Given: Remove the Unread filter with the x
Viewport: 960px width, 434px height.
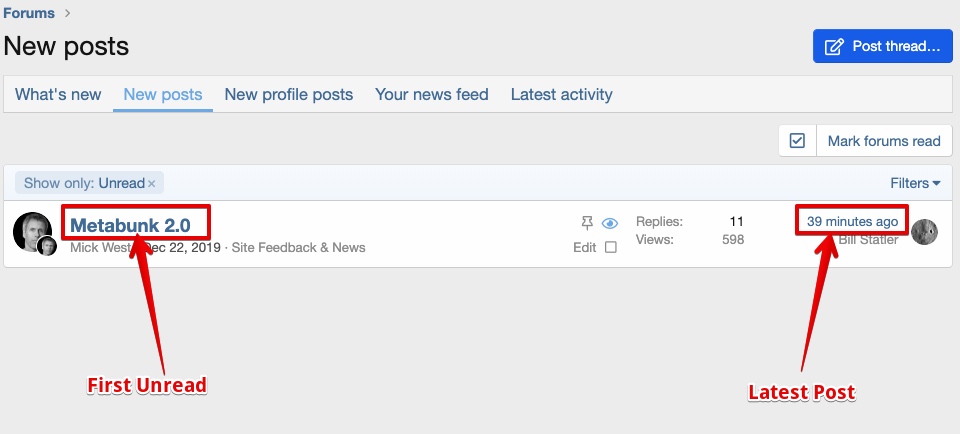Looking at the screenshot, I should [x=152, y=184].
